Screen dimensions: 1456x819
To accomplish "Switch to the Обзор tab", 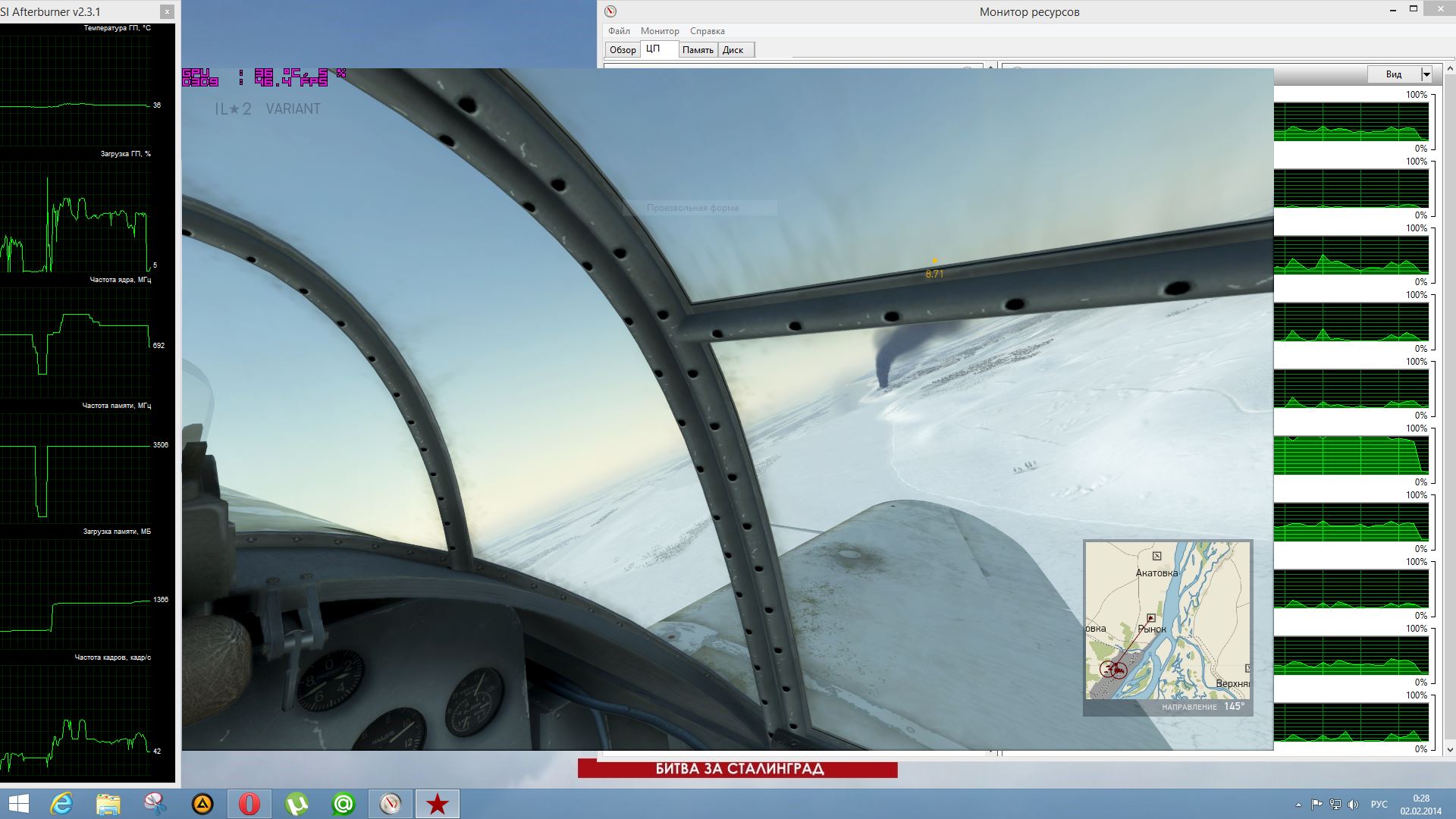I will [x=623, y=50].
